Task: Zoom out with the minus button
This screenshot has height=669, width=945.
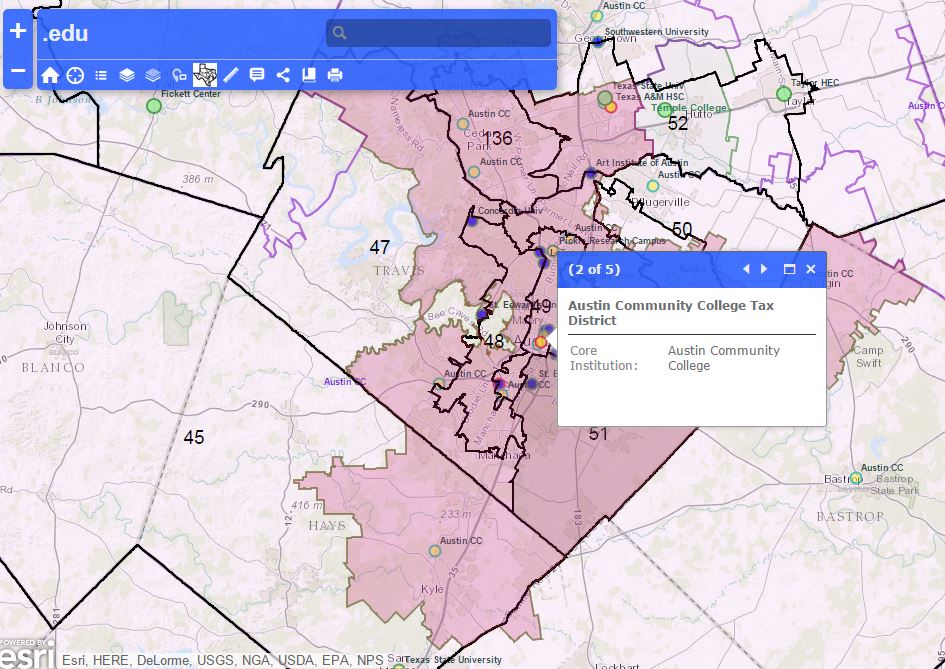Action: tap(18, 70)
